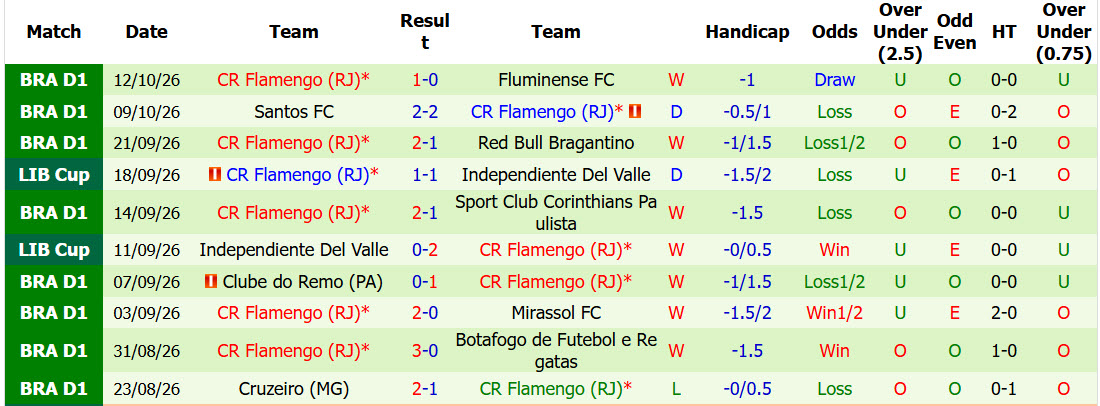
Task: Open the Mirassol FC team page
Action: pyautogui.click(x=556, y=313)
